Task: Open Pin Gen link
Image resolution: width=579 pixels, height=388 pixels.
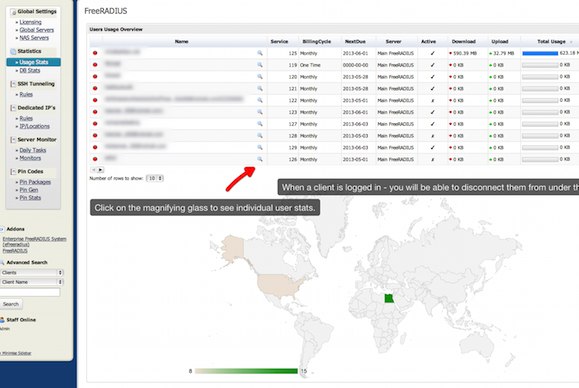Action: 29,190
